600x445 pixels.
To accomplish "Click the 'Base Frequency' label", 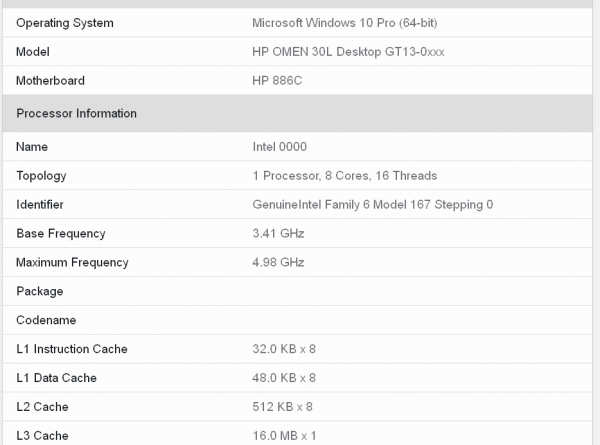I will coord(60,234).
